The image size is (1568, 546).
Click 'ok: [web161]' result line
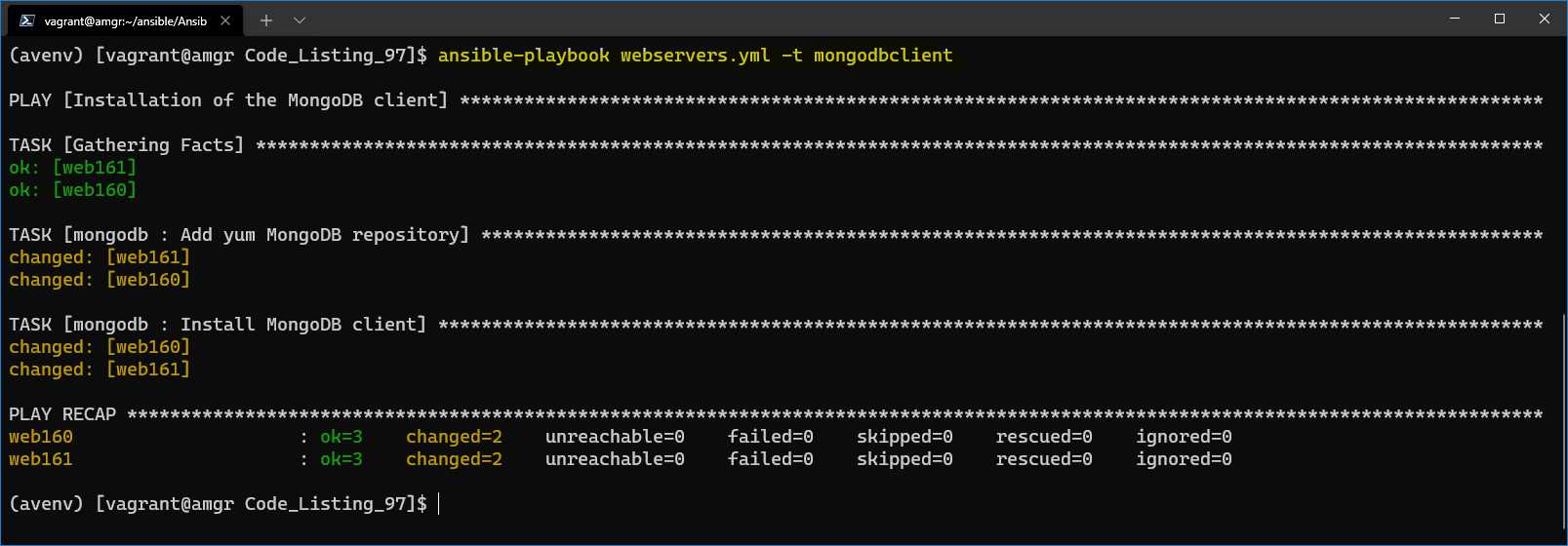coord(73,168)
